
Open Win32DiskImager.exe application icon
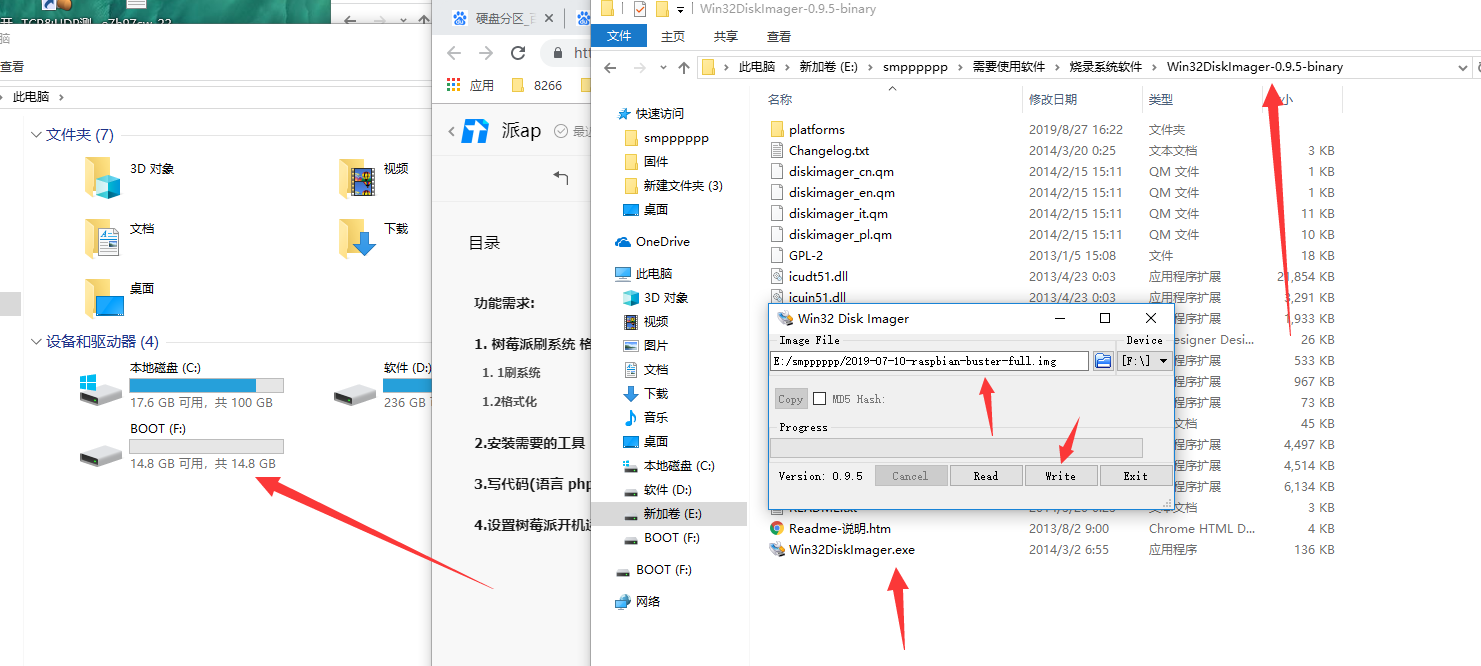point(777,549)
